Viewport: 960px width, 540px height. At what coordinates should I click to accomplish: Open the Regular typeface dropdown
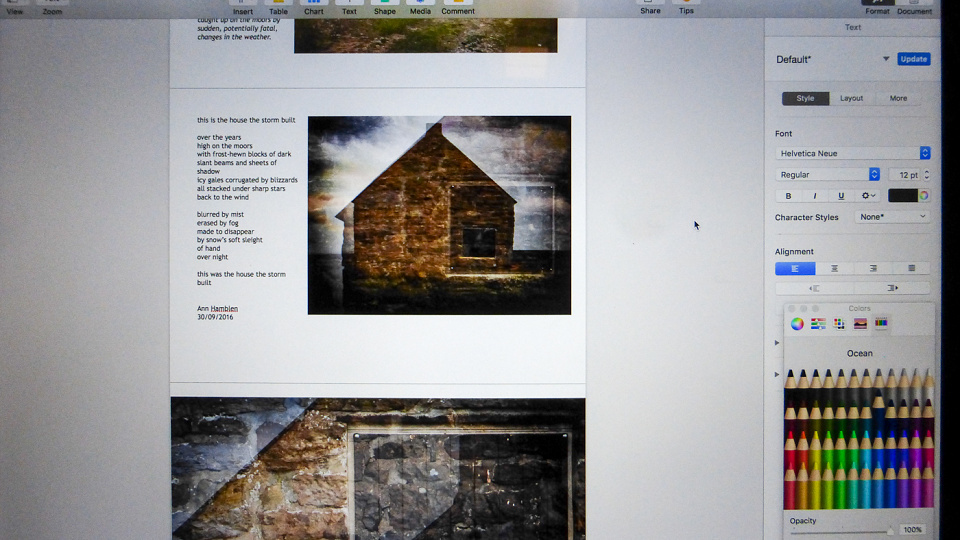828,174
